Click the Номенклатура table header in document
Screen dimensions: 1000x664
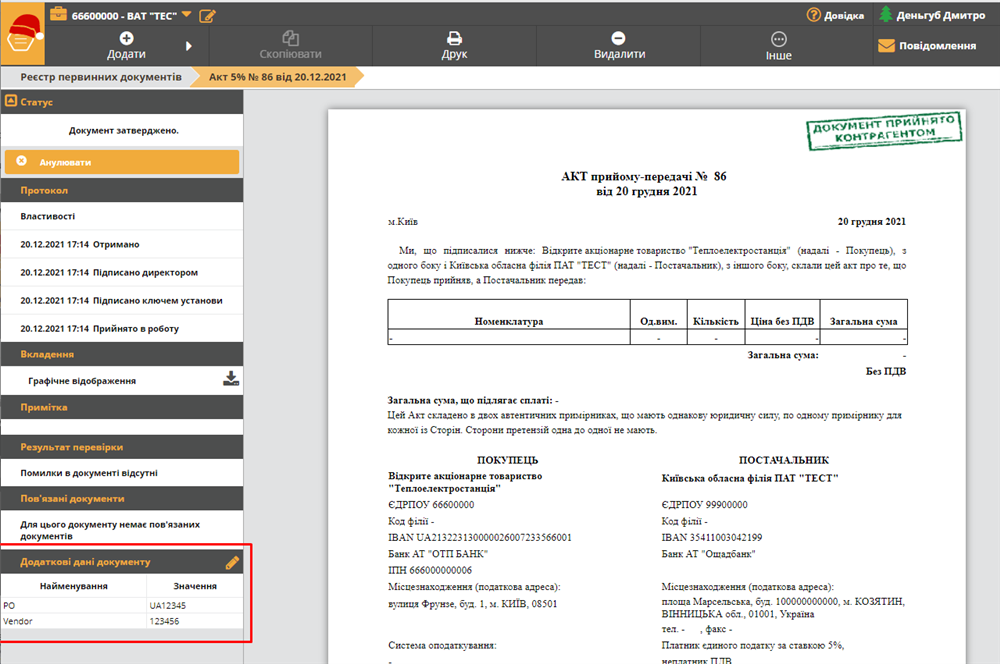tap(508, 321)
